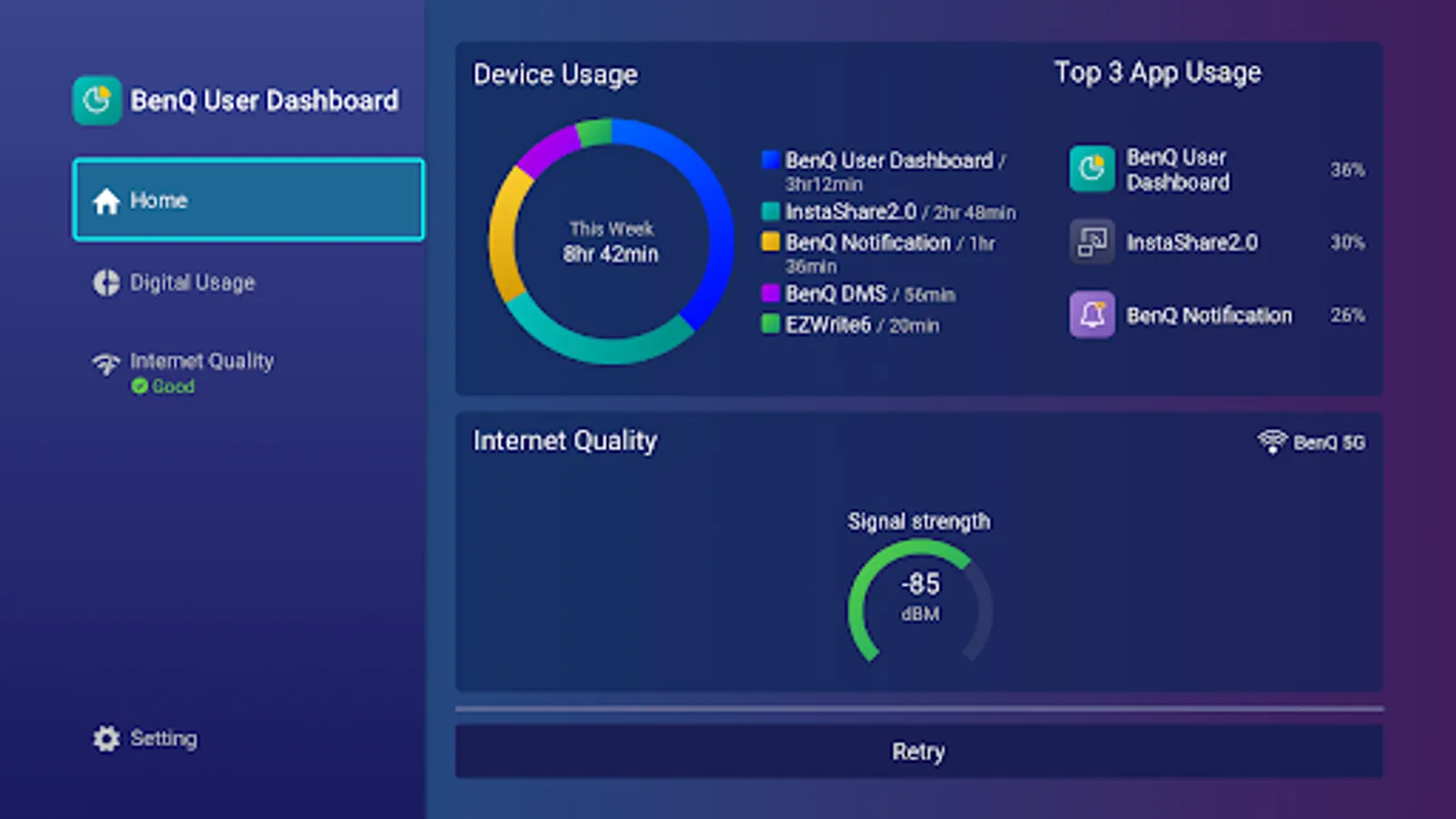Image resolution: width=1456 pixels, height=819 pixels.
Task: Click the BenQ 5G wifi signal icon
Action: pos(1272,441)
